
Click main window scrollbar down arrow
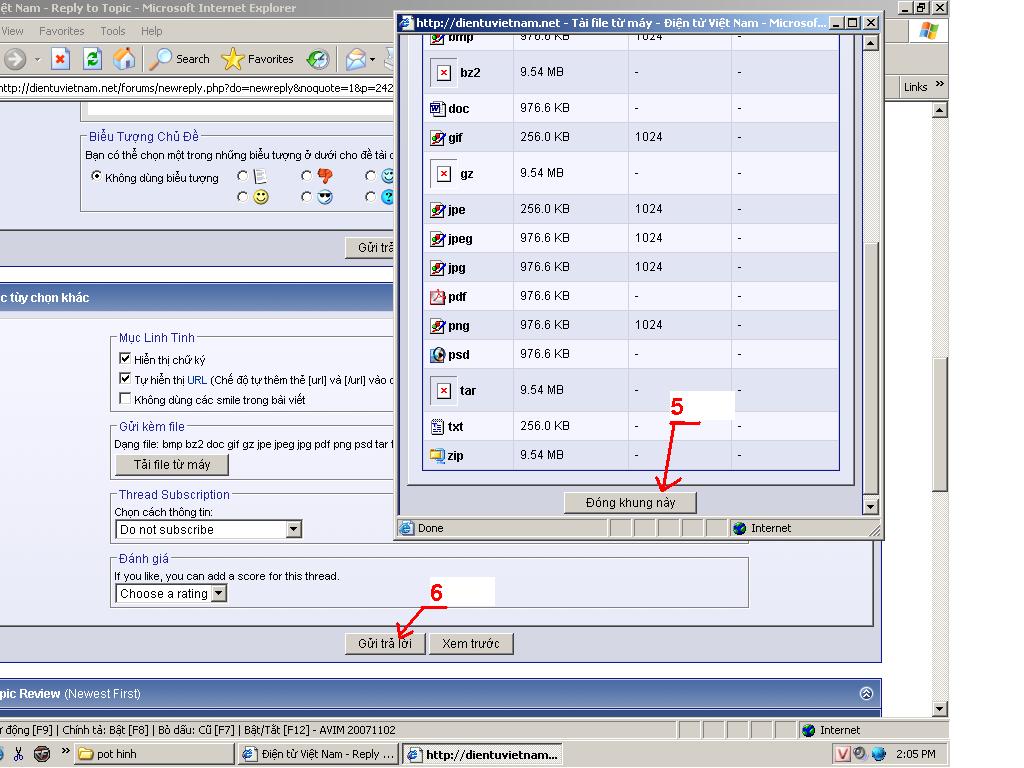coord(940,709)
